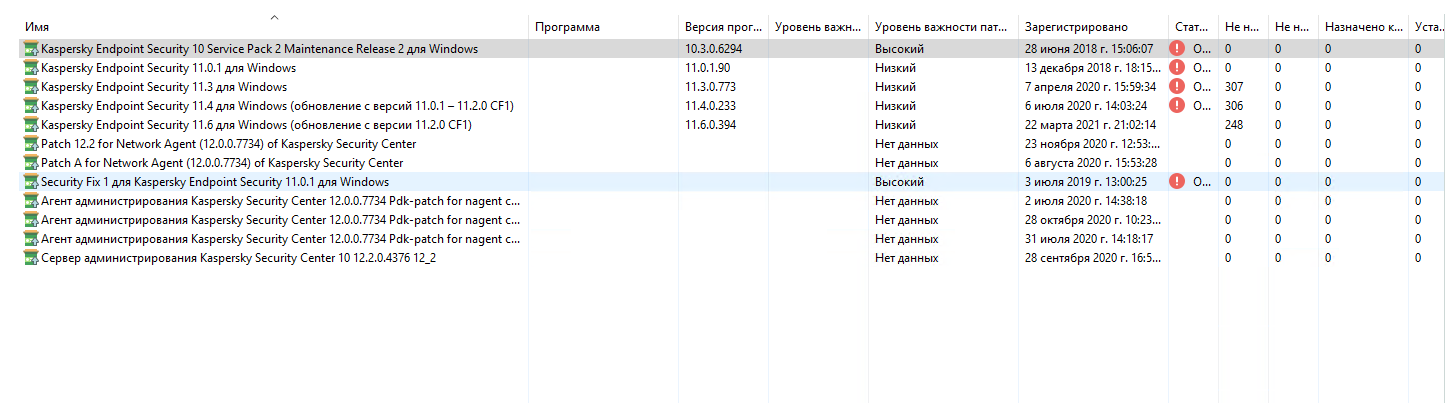1445x403 pixels.
Task: Click red status icon in Security Fix 1 row
Action: (1177, 182)
